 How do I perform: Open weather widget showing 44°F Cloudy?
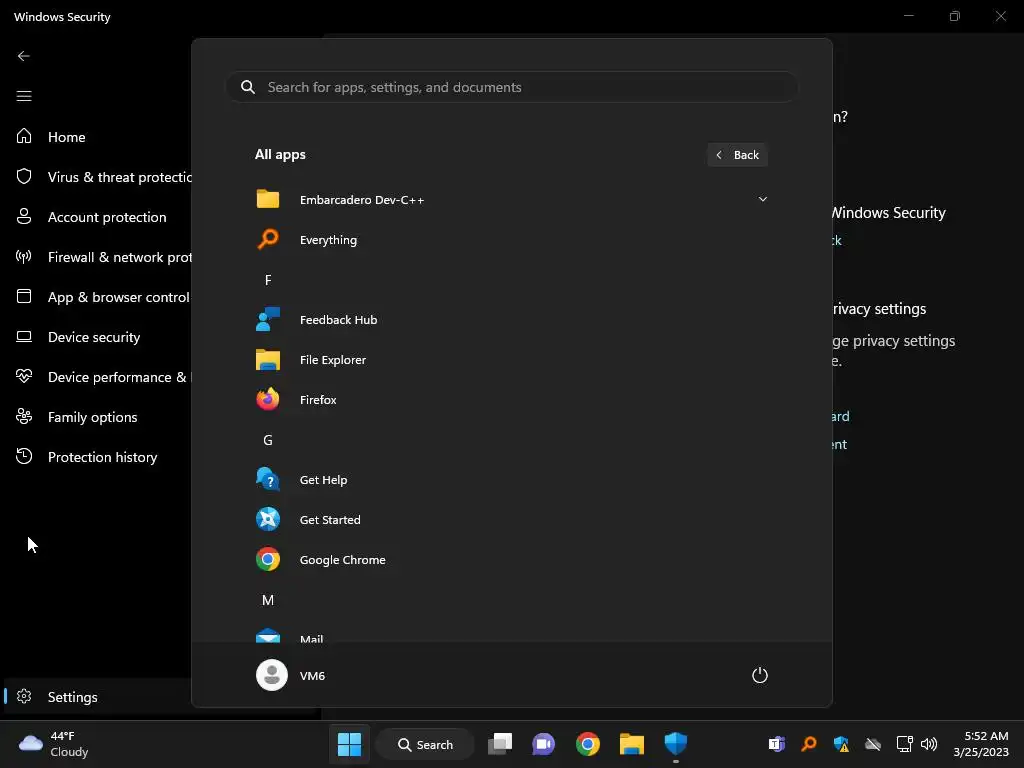click(54, 744)
